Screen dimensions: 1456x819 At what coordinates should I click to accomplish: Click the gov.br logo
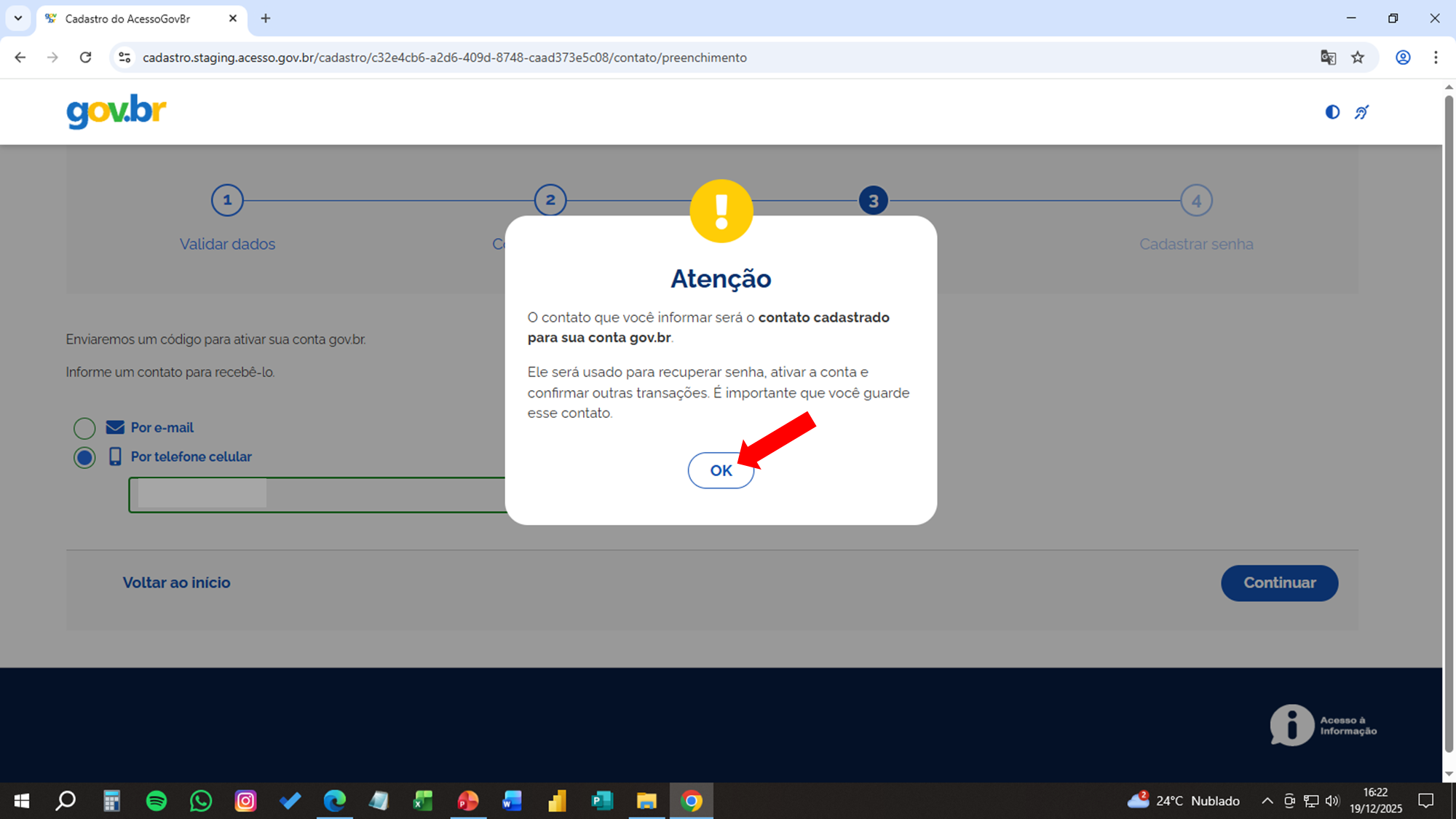click(x=116, y=111)
